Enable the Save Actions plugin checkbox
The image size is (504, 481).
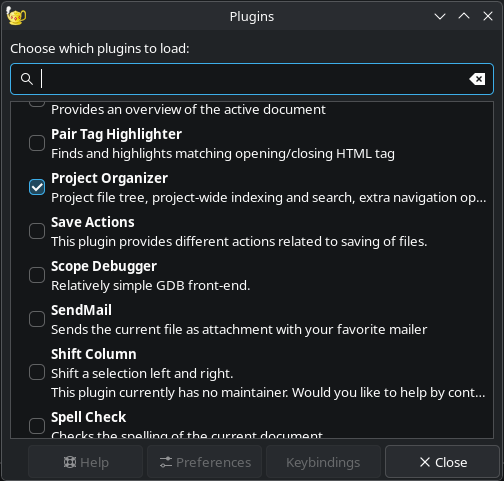(37, 231)
